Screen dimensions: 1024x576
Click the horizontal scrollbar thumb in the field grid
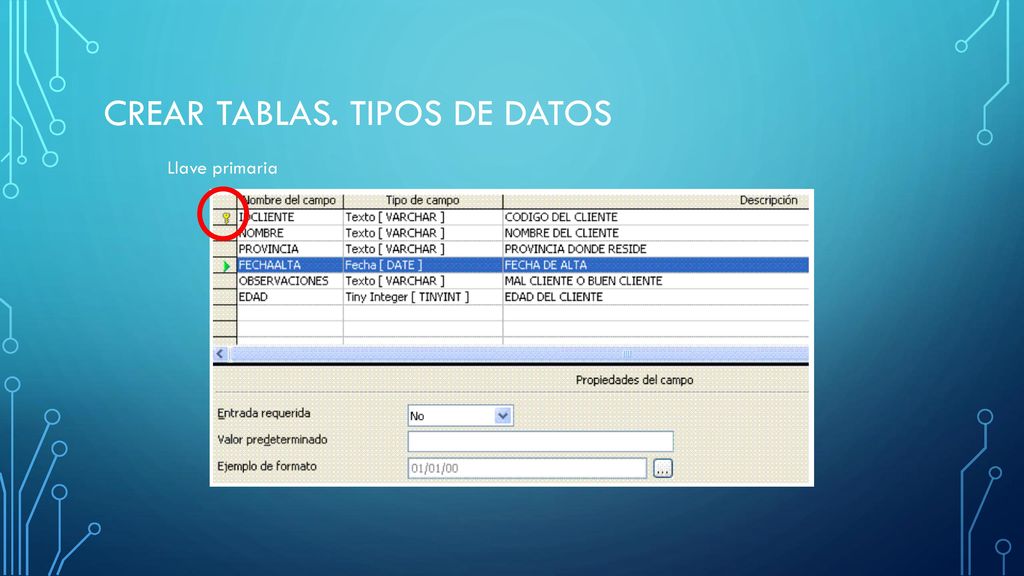click(519, 354)
